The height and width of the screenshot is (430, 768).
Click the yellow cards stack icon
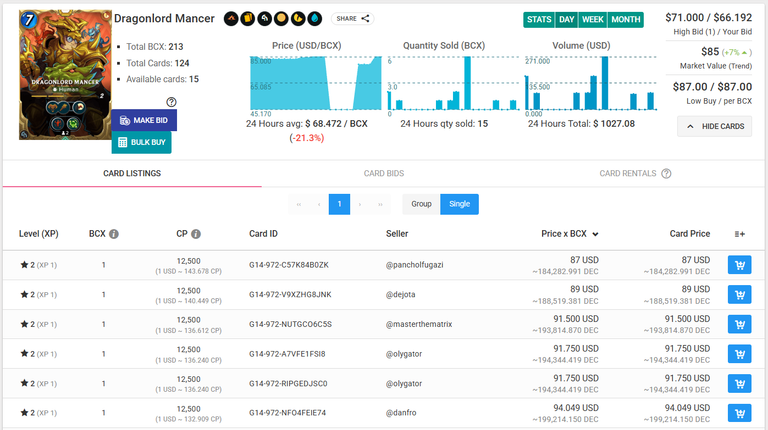pyautogui.click(x=248, y=19)
